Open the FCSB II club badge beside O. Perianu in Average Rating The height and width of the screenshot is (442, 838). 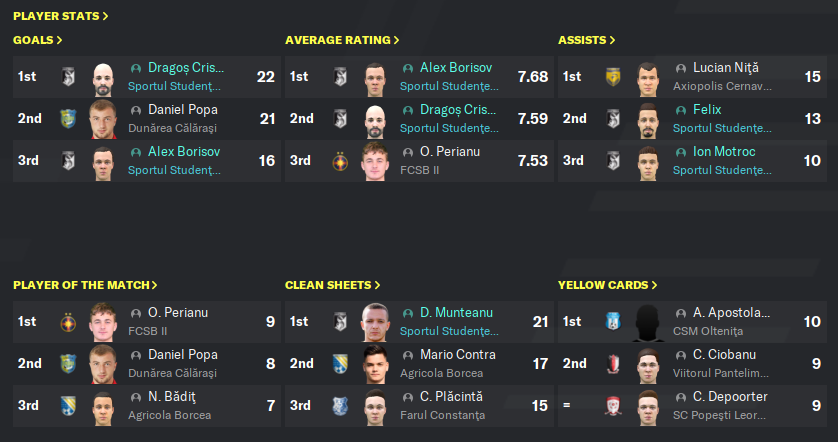pyautogui.click(x=340, y=161)
